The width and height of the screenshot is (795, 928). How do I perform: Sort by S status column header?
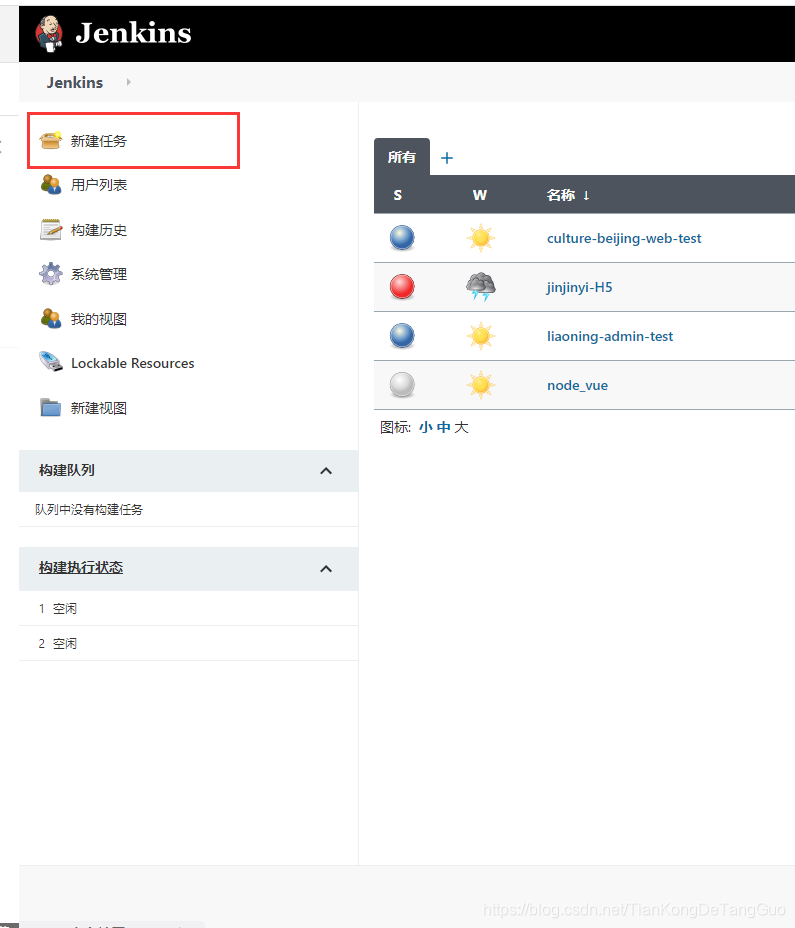[x=398, y=195]
